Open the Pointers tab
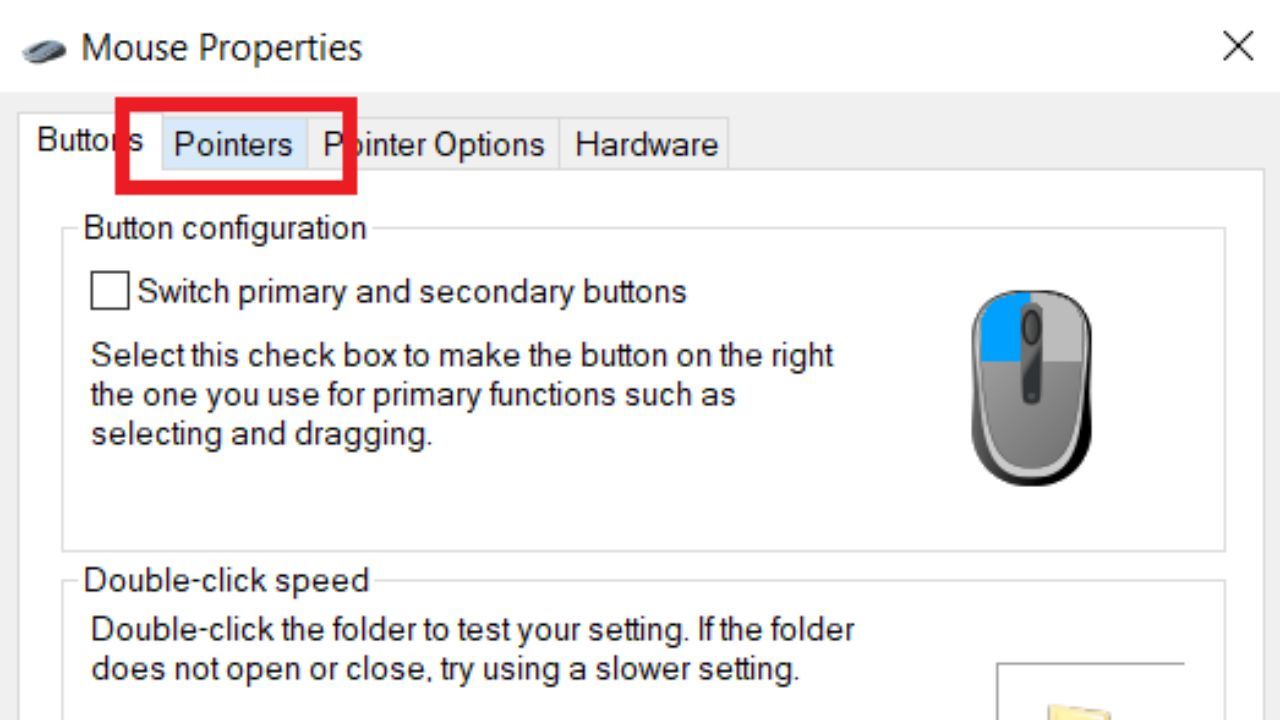 pos(233,145)
